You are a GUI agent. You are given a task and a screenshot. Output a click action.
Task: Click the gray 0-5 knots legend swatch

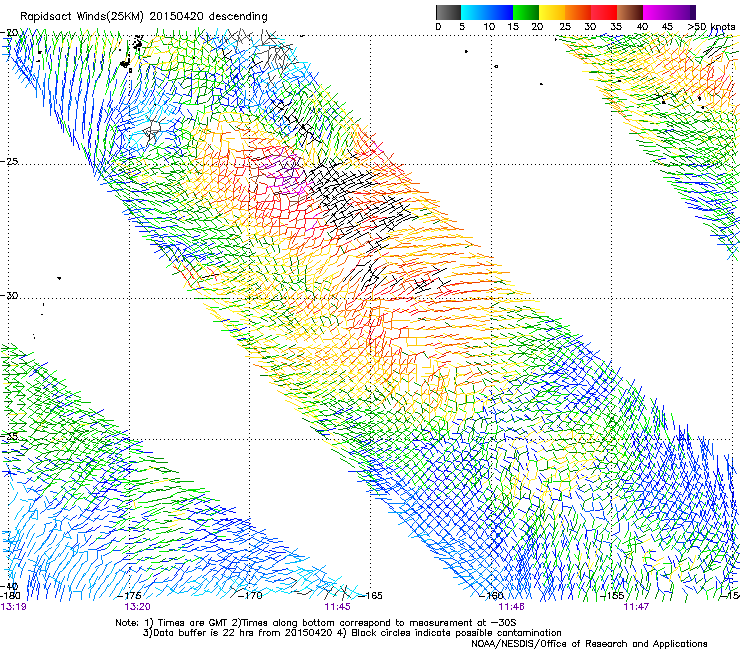coord(448,12)
